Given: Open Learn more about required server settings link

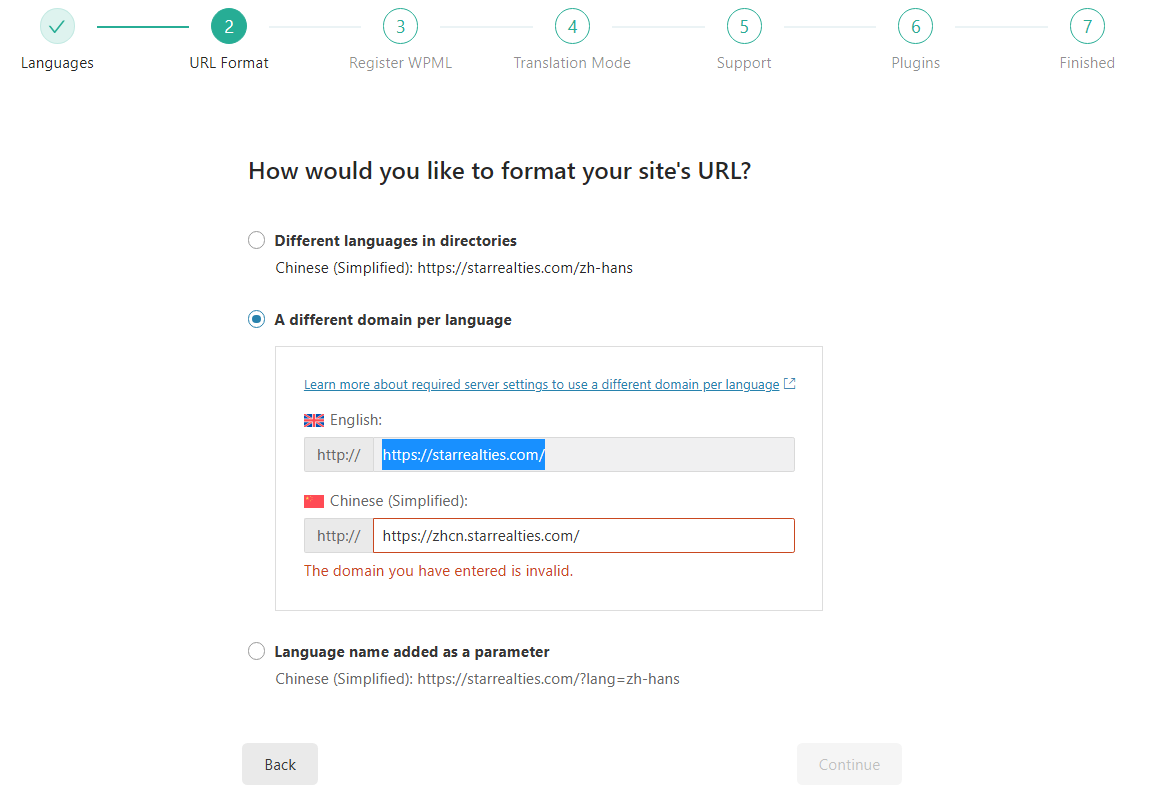Looking at the screenshot, I should pyautogui.click(x=541, y=384).
